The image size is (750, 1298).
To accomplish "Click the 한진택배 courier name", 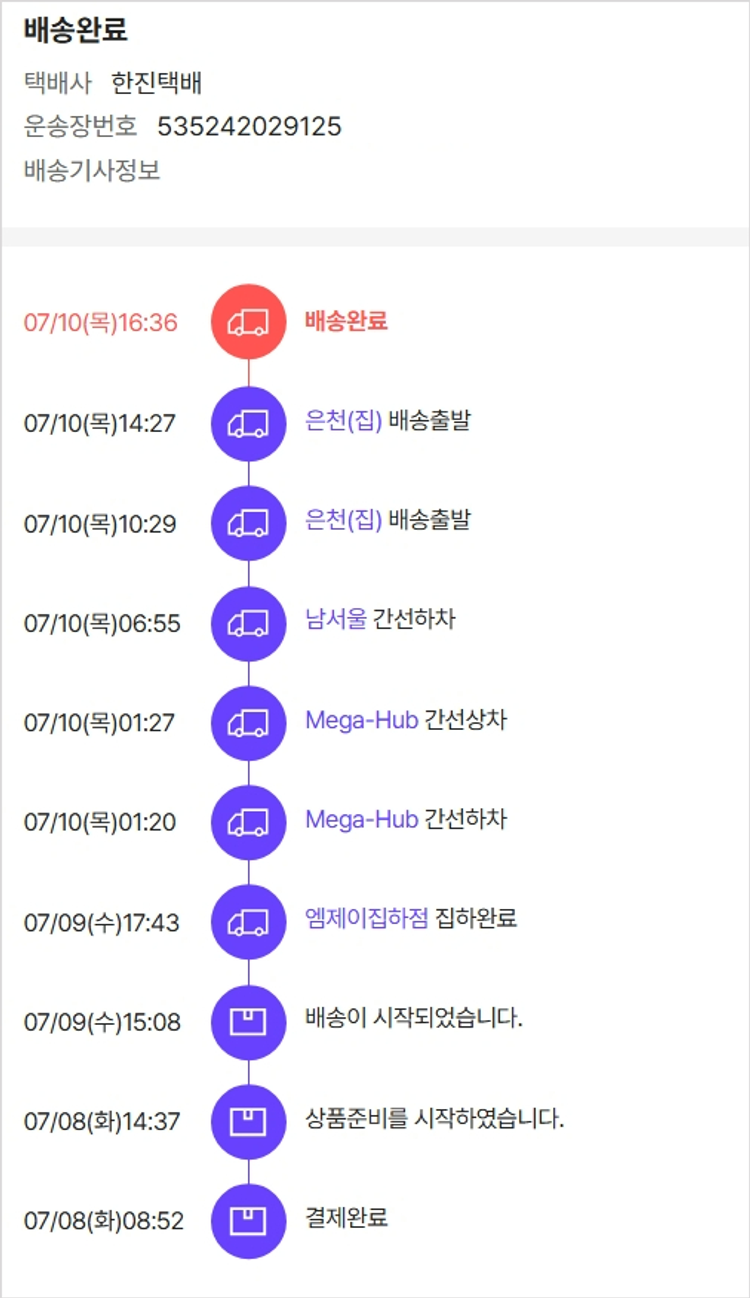I will tap(157, 83).
